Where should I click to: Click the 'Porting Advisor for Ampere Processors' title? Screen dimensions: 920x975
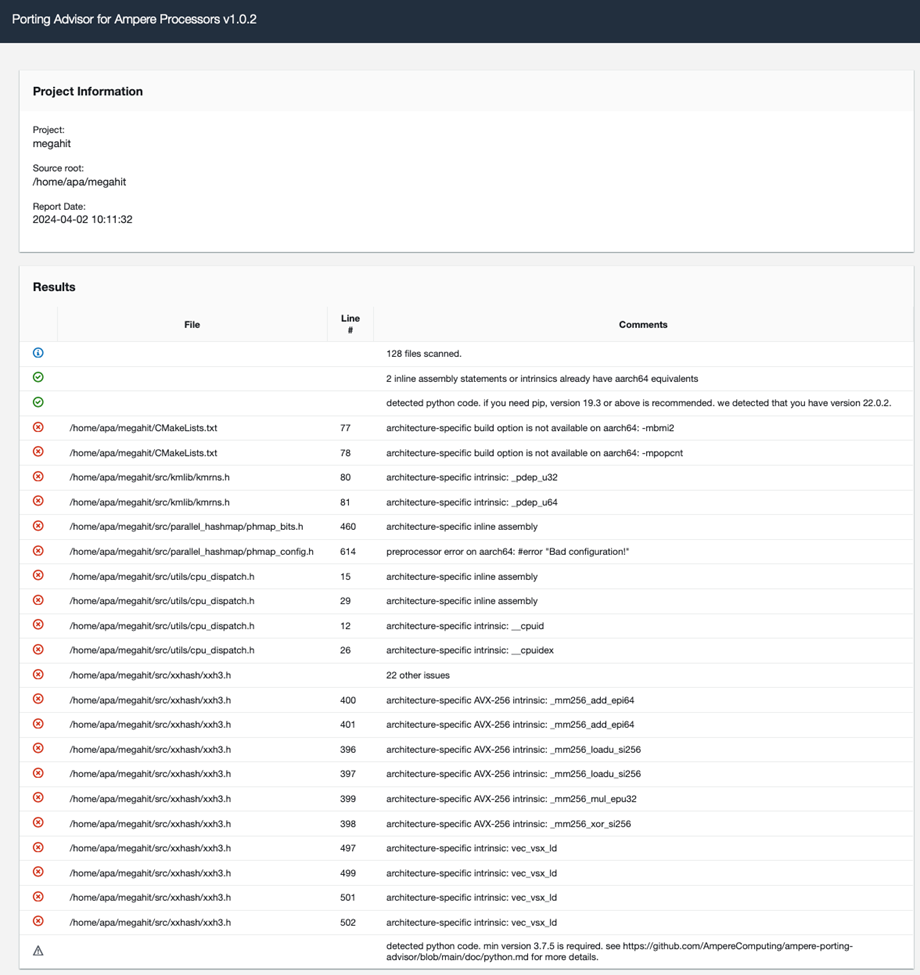click(134, 19)
